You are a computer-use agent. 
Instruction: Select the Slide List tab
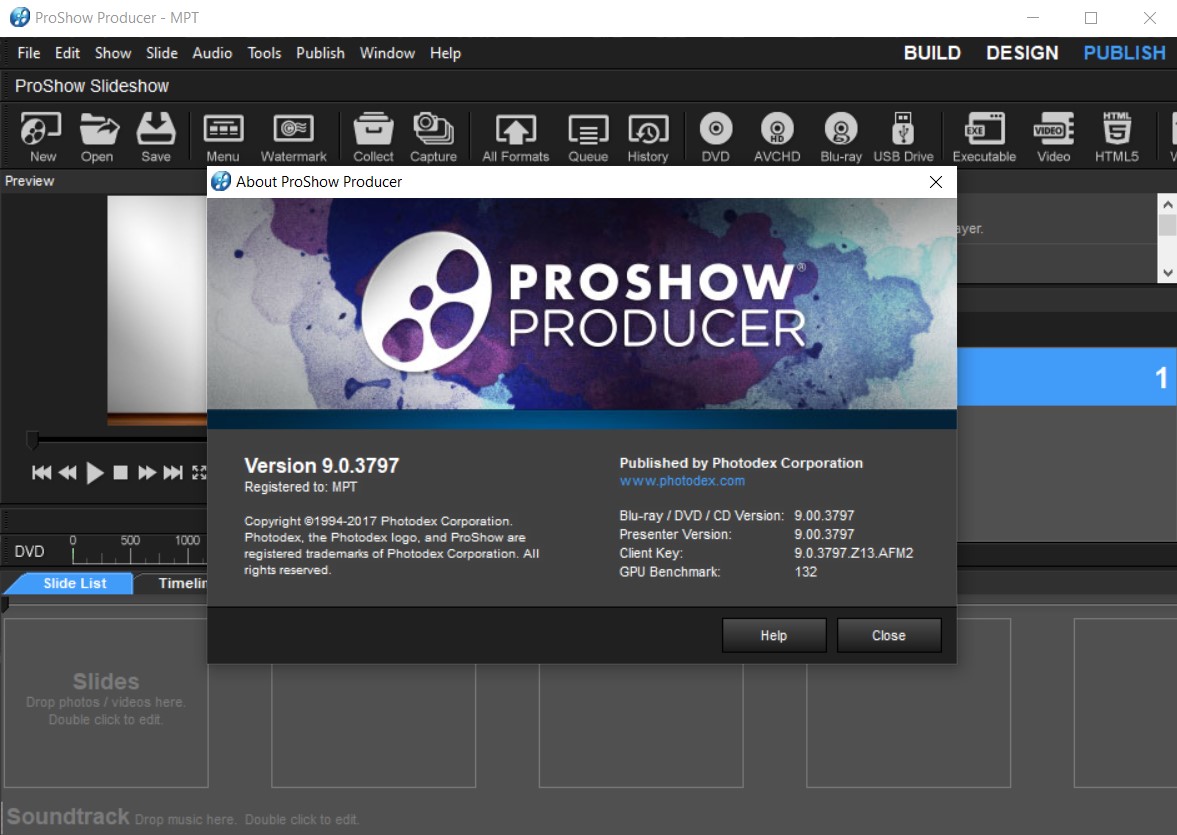74,583
